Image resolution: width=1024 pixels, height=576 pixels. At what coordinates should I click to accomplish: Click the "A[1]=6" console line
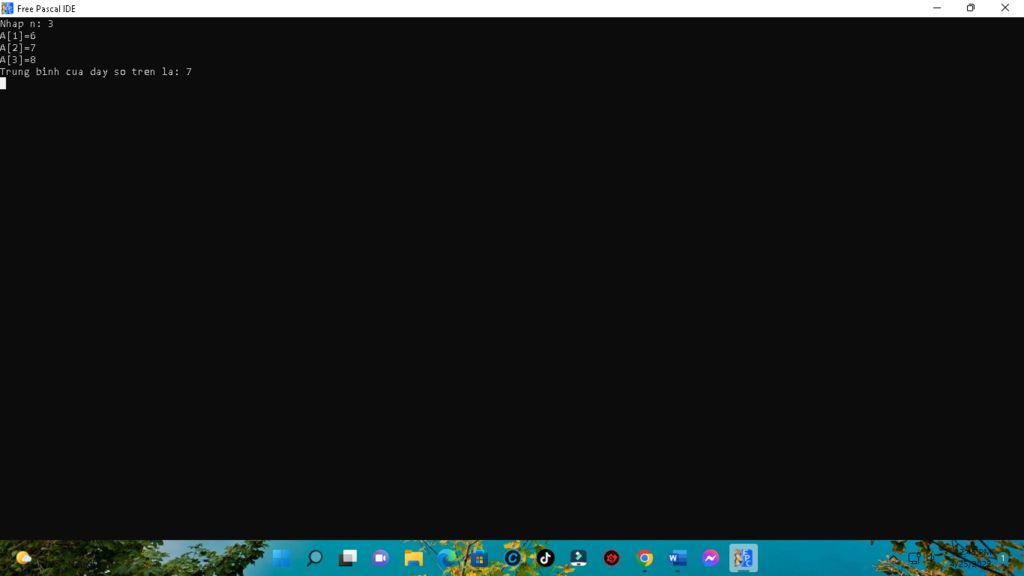(18, 36)
